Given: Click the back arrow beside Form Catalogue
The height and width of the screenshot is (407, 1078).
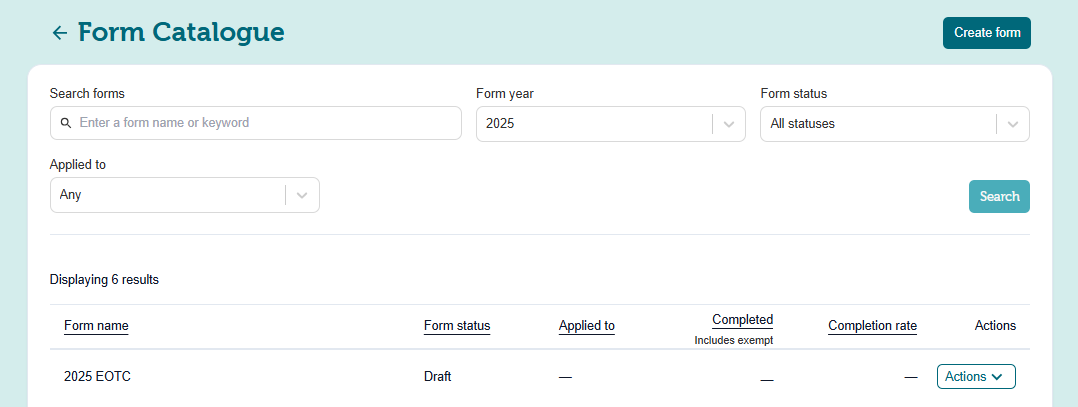Looking at the screenshot, I should 60,33.
